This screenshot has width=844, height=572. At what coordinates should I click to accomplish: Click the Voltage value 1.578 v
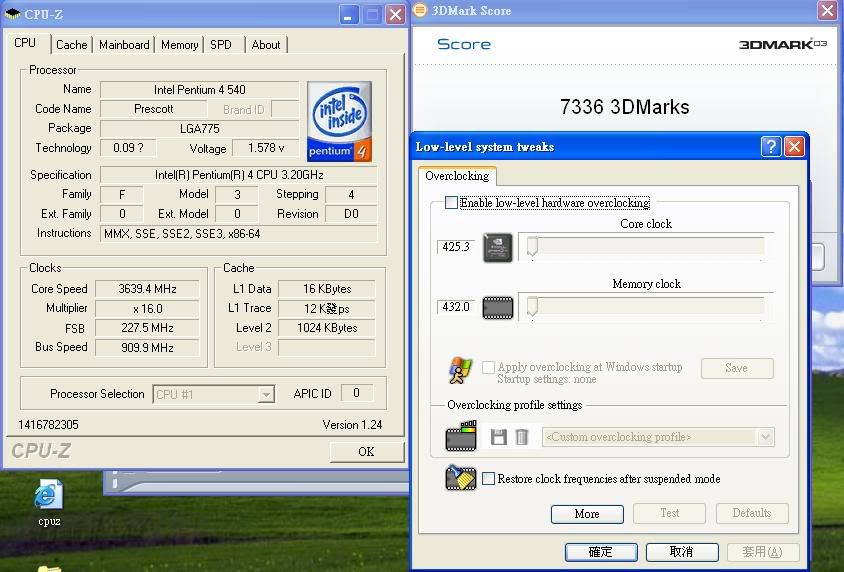tap(265, 148)
